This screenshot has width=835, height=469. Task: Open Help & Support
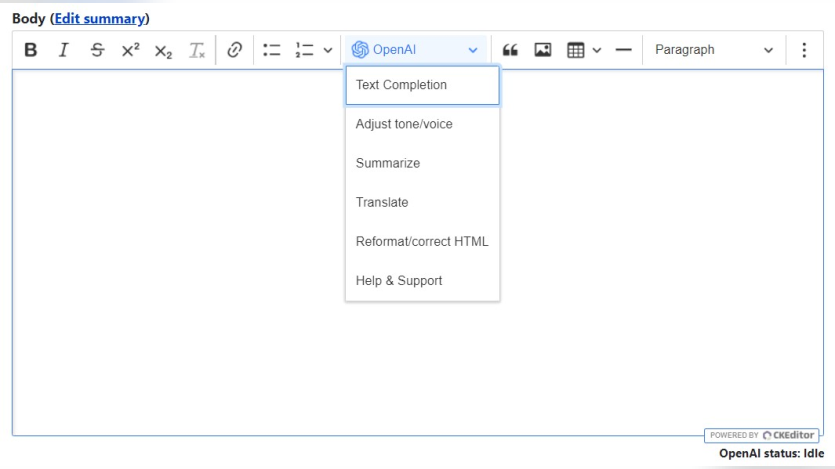click(422, 281)
